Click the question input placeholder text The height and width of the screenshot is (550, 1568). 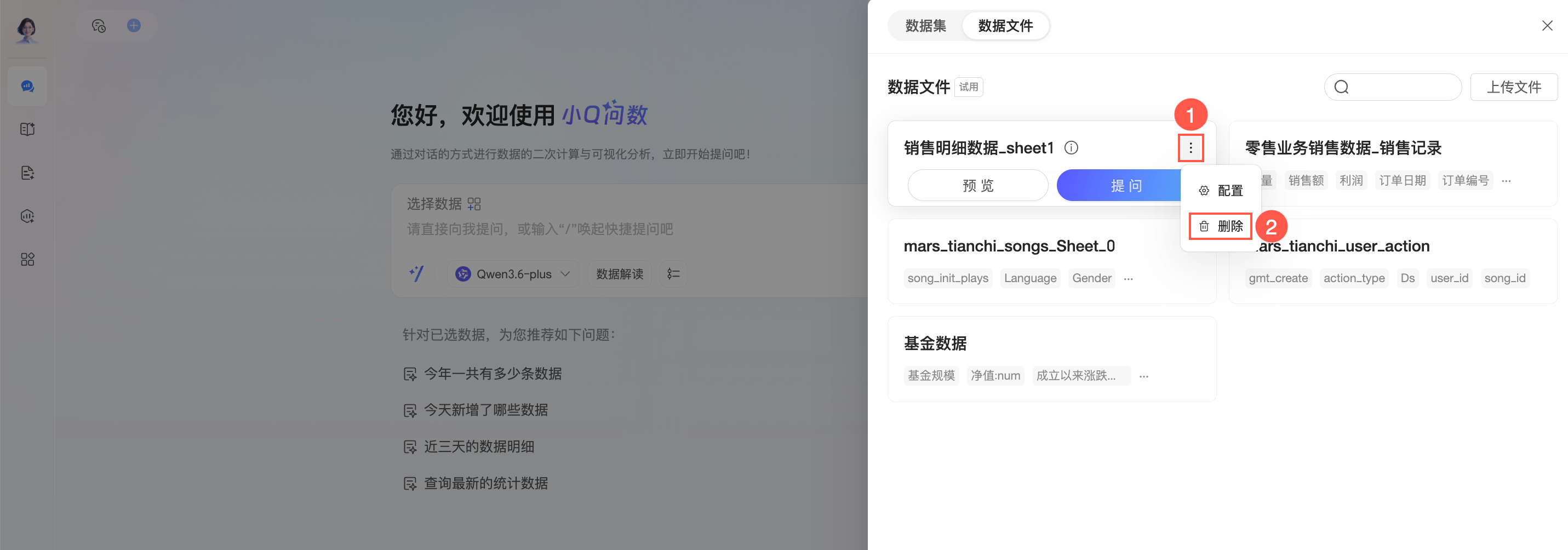point(540,230)
